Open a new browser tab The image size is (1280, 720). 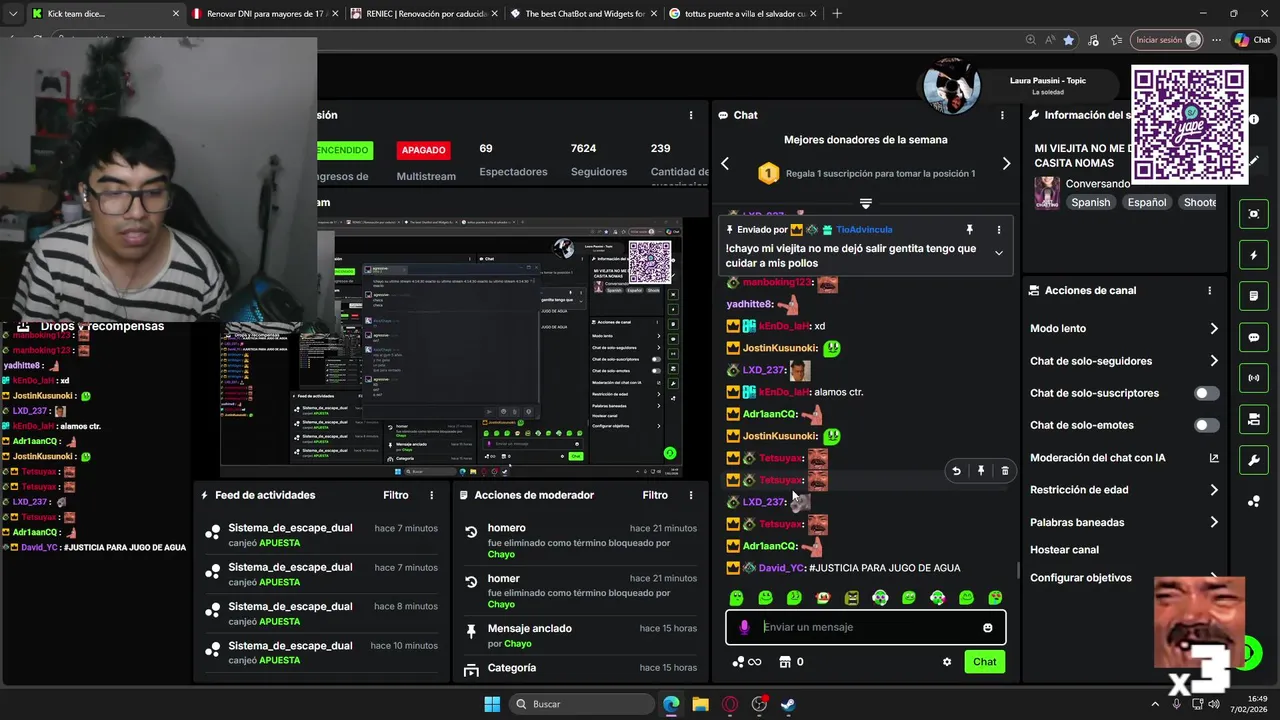point(837,14)
